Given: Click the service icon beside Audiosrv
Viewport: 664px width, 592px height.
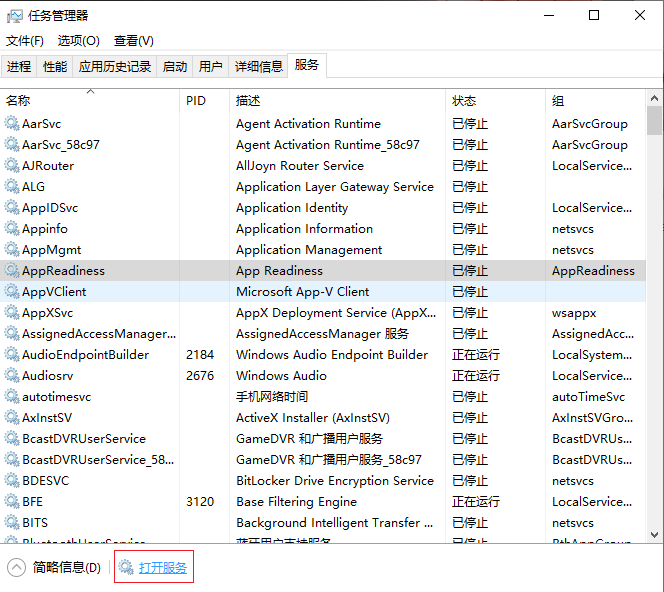Looking at the screenshot, I should [x=12, y=376].
